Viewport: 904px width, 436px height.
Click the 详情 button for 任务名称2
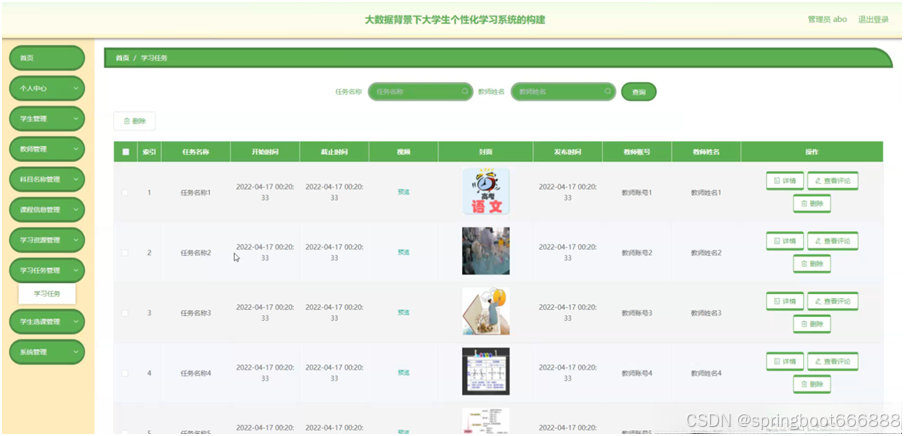(x=785, y=240)
